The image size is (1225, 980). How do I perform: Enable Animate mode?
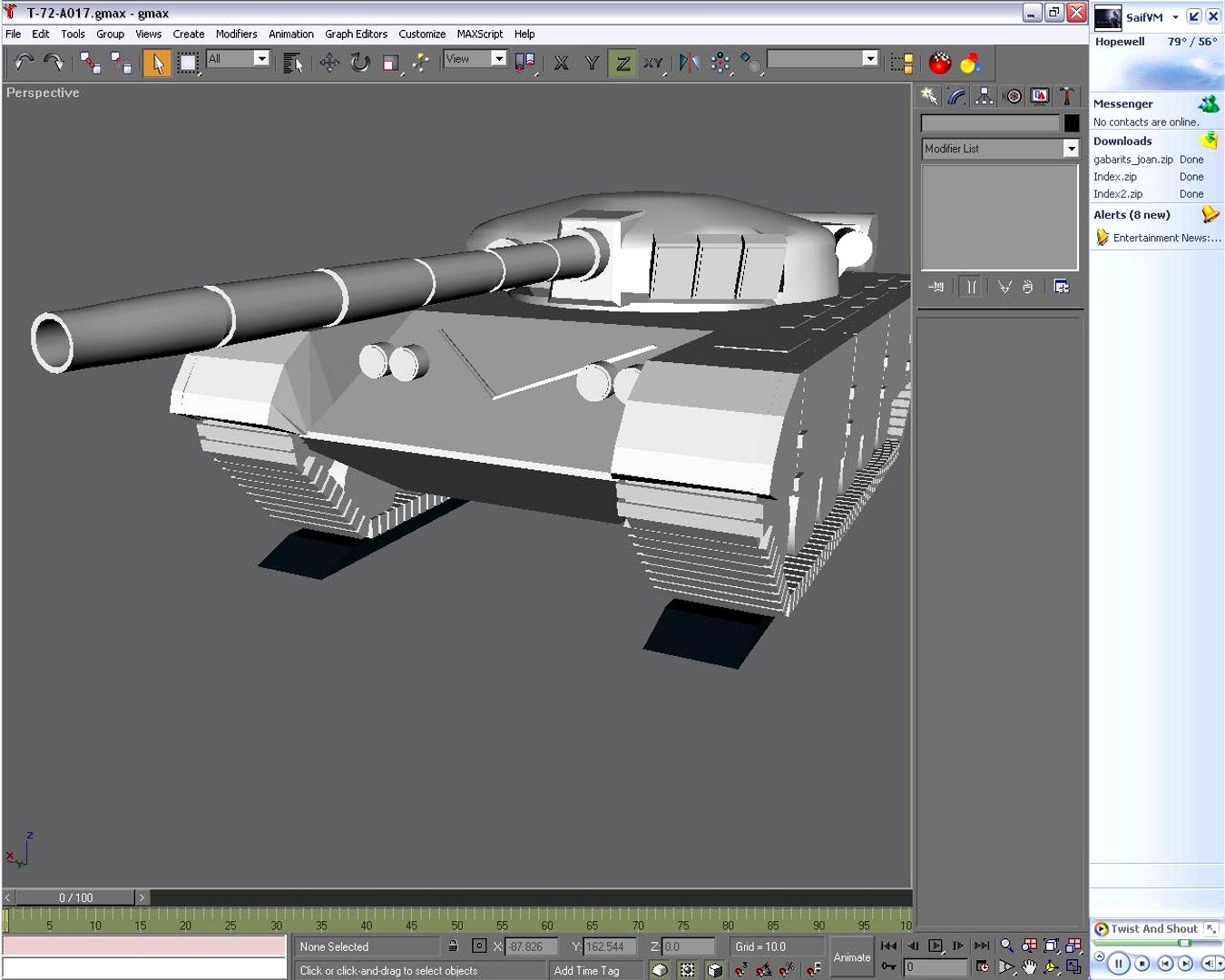click(851, 957)
